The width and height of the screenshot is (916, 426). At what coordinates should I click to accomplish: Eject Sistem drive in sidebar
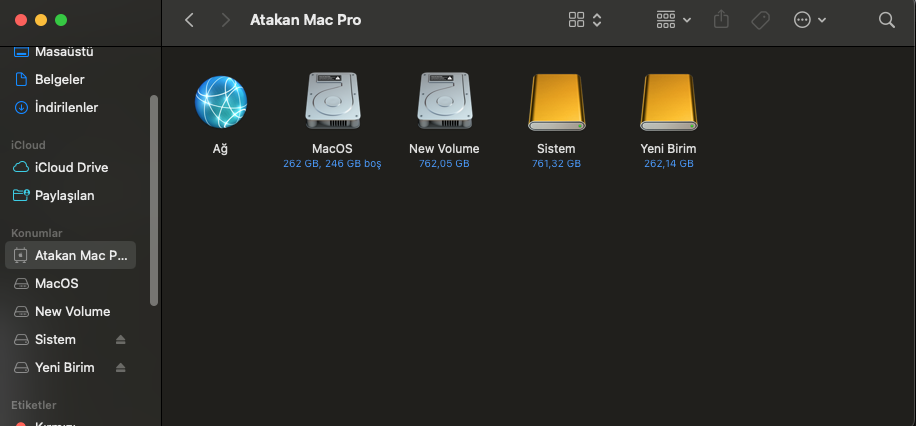121,340
